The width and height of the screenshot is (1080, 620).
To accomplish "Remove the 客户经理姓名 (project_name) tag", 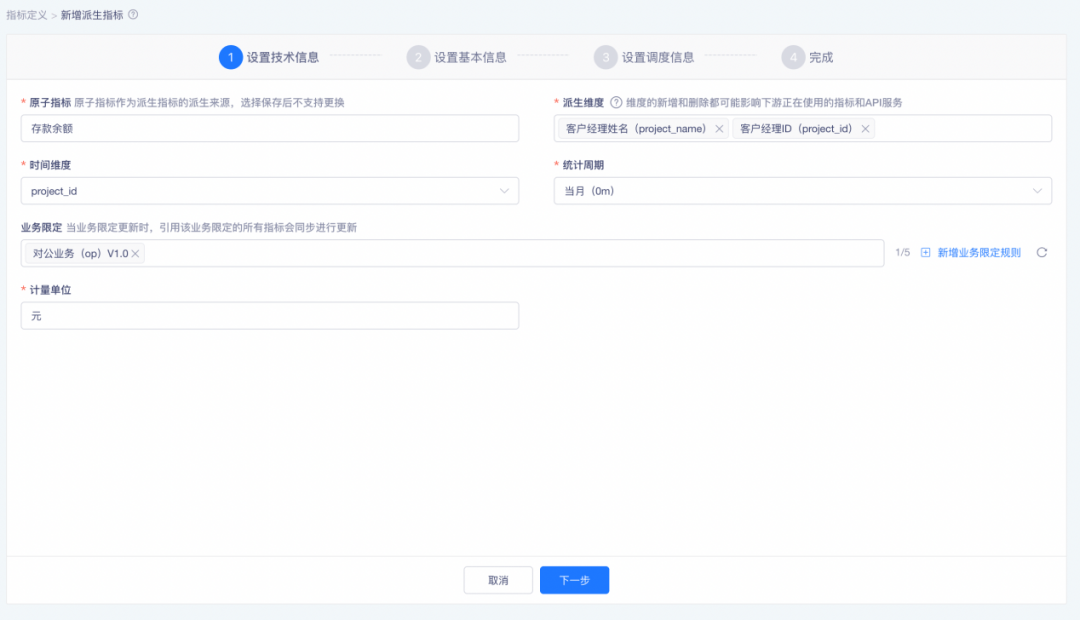I will pyautogui.click(x=719, y=129).
